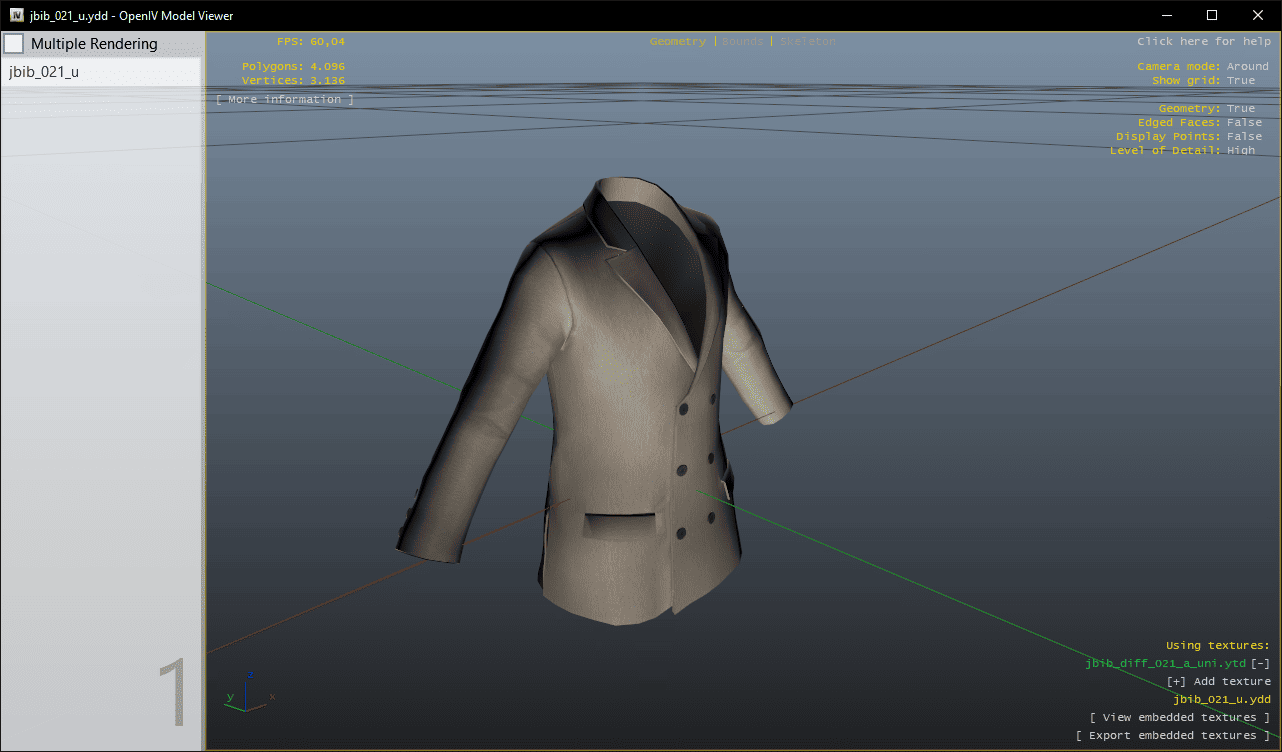The height and width of the screenshot is (752, 1282).
Task: Change Level of Detail High setting
Action: point(1240,151)
